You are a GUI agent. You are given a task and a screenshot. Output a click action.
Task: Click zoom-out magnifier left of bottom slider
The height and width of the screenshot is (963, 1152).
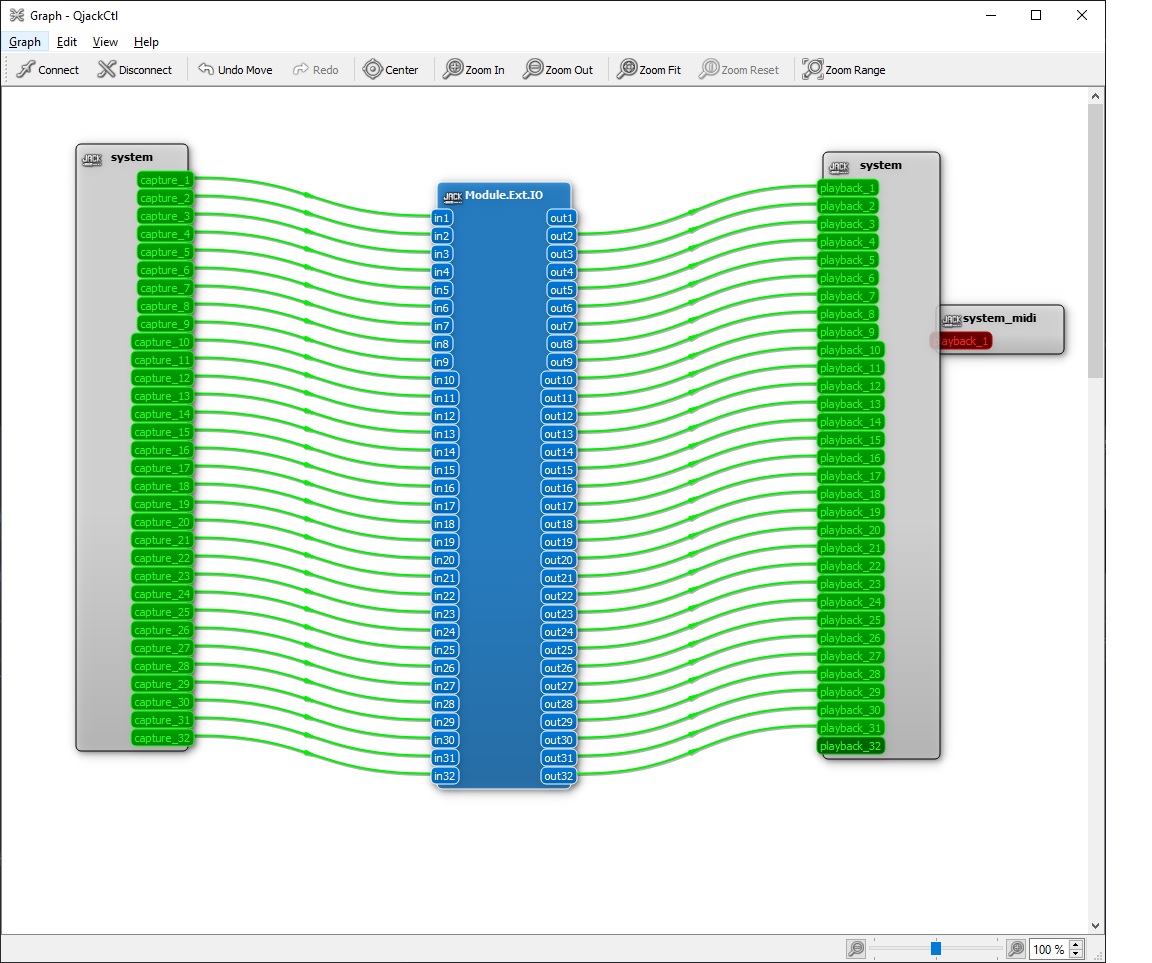856,948
